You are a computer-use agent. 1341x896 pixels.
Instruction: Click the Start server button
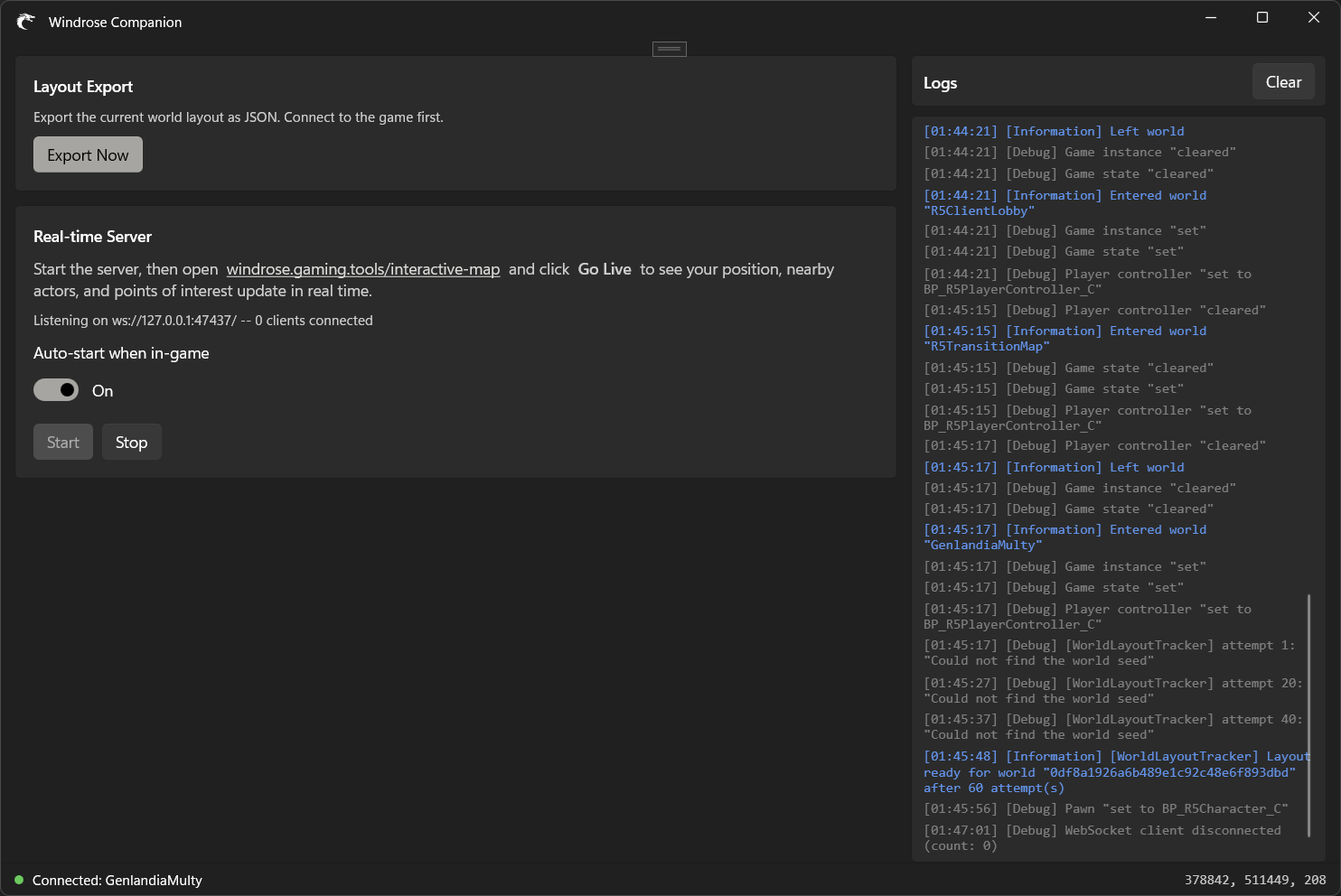tap(63, 442)
